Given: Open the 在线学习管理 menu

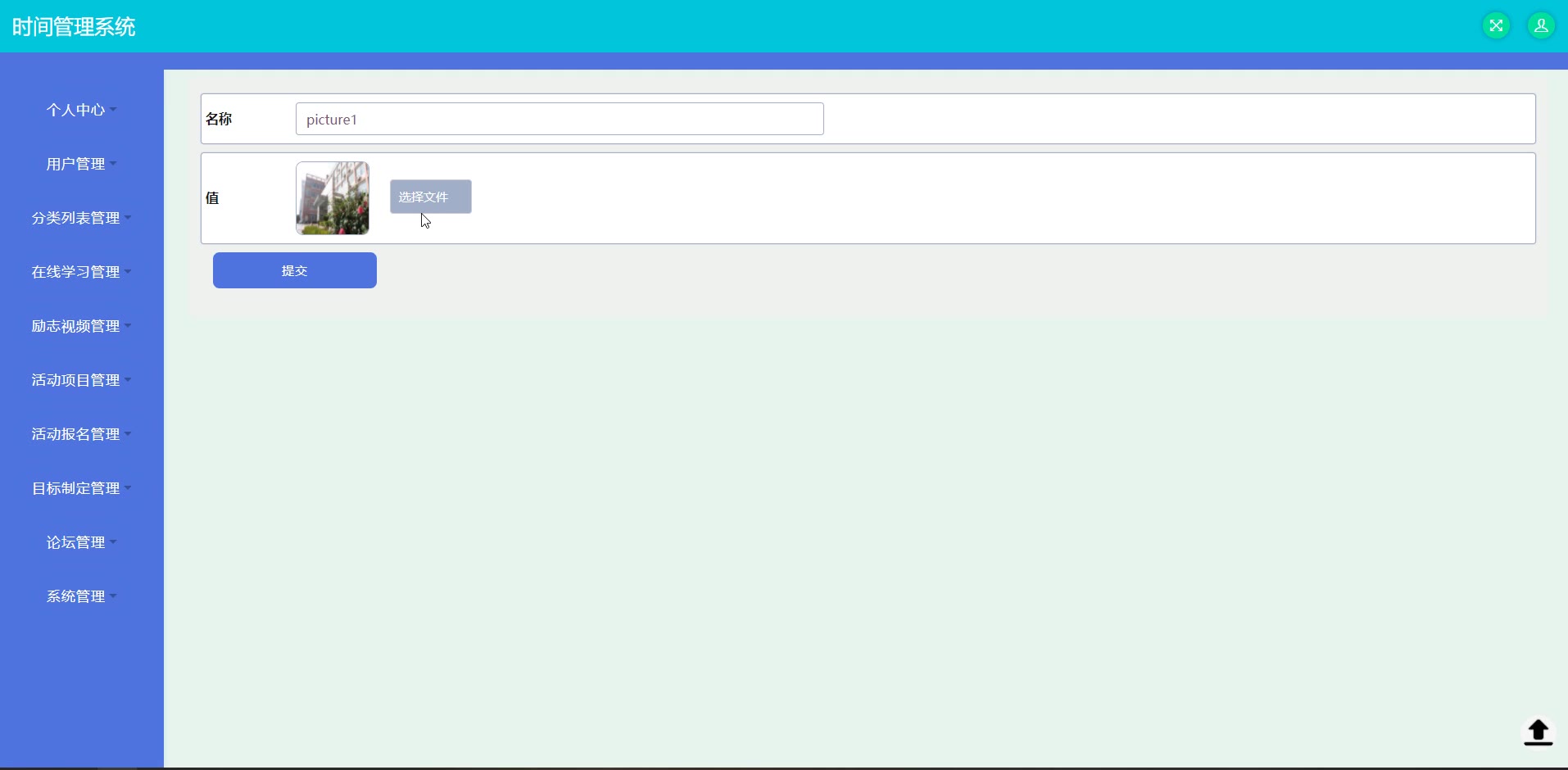Looking at the screenshot, I should [x=82, y=272].
